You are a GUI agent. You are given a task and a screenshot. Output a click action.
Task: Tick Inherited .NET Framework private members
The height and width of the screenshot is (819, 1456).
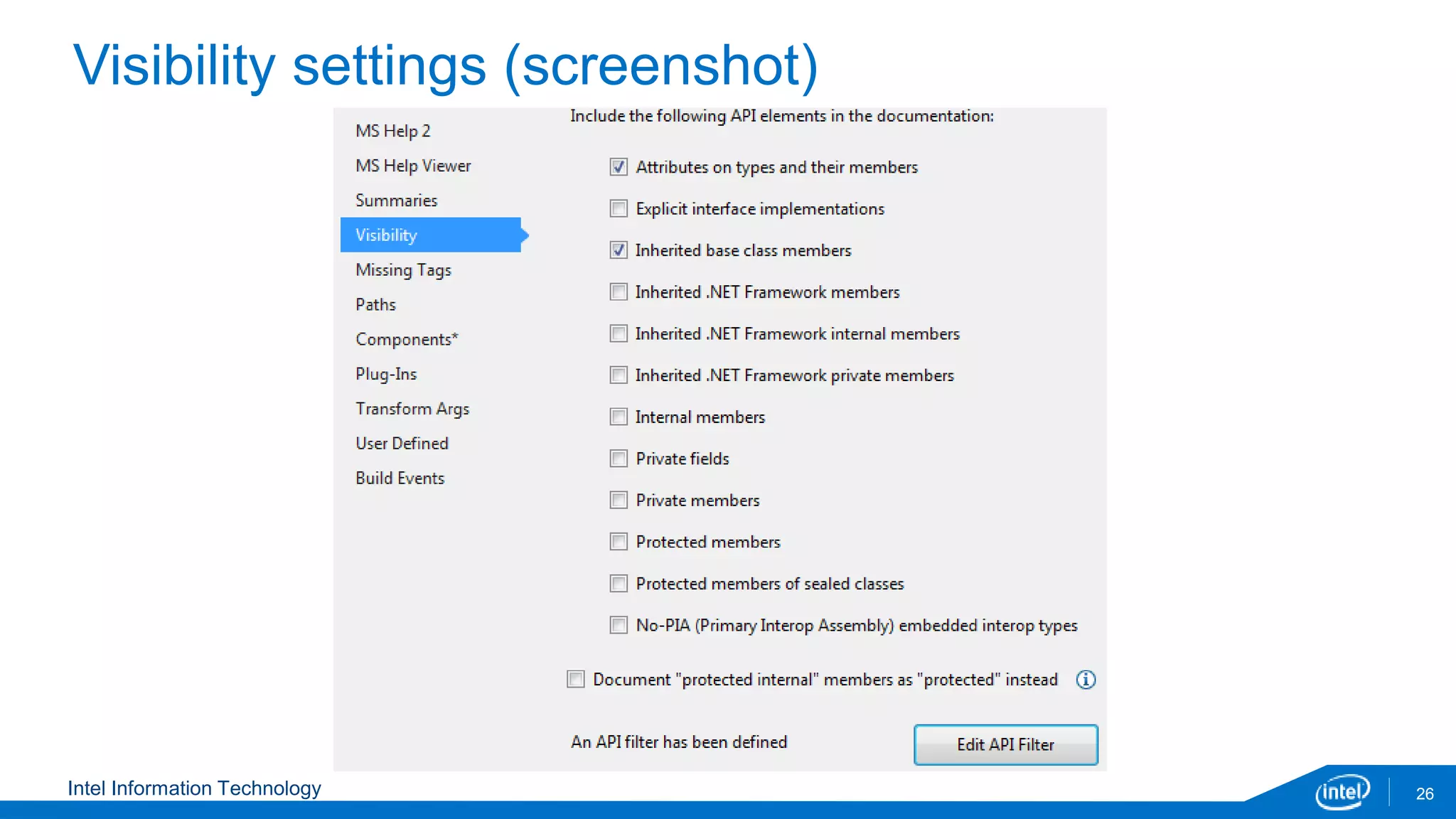coord(619,375)
